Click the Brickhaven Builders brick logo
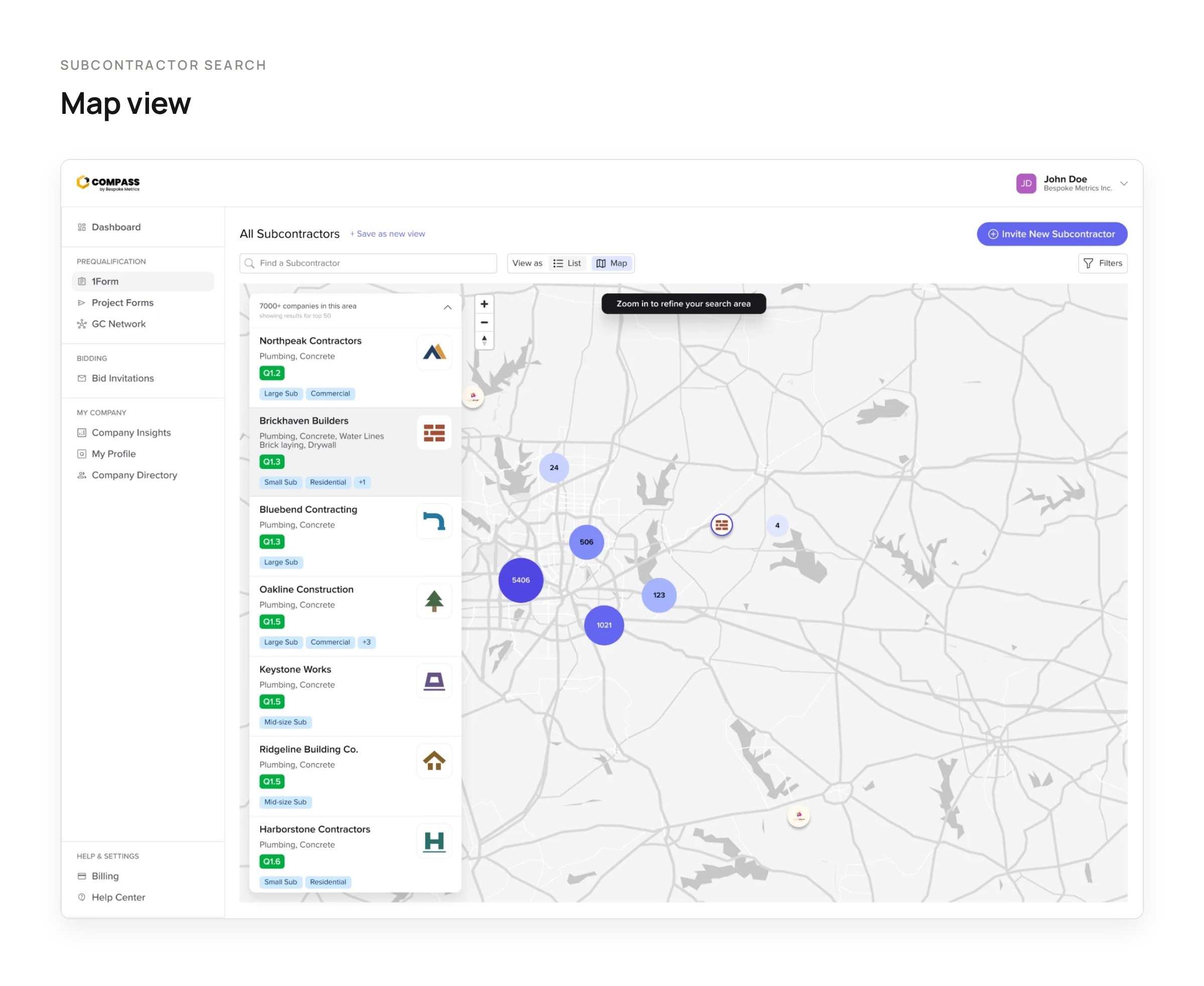This screenshot has width=1204, height=986. (434, 433)
